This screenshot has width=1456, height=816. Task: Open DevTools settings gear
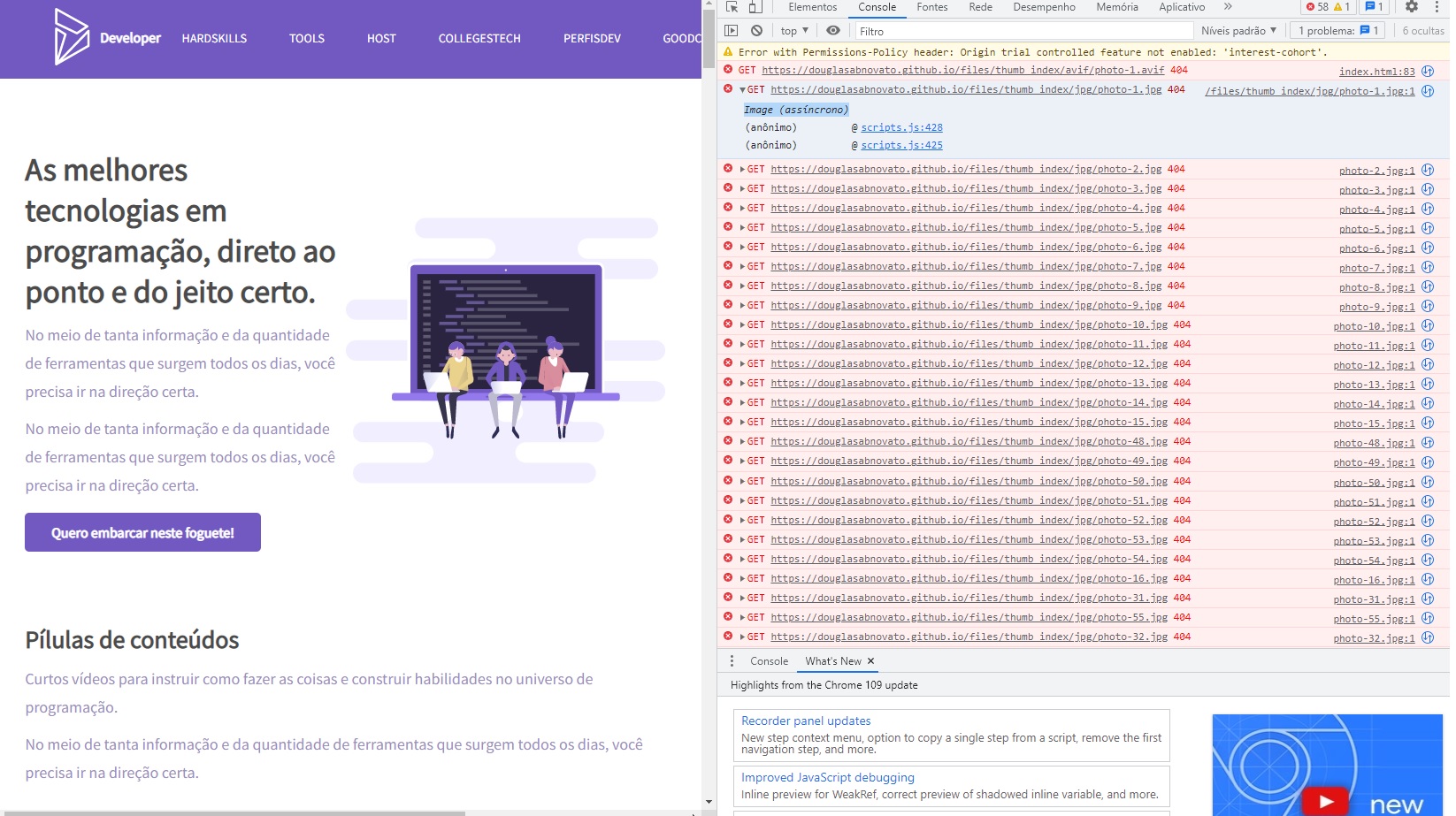click(x=1412, y=7)
